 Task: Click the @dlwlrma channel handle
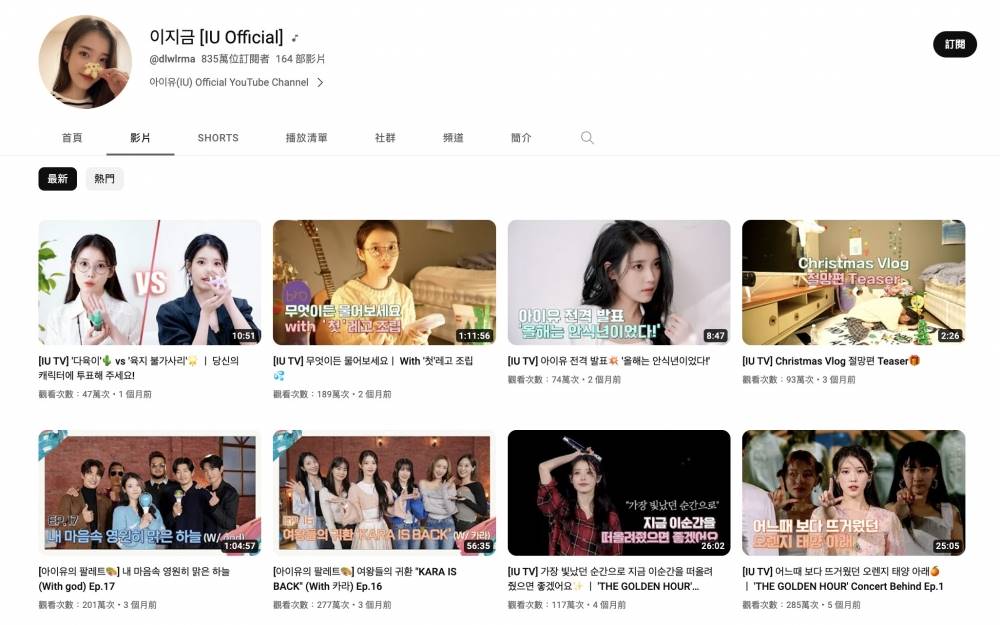[x=172, y=59]
